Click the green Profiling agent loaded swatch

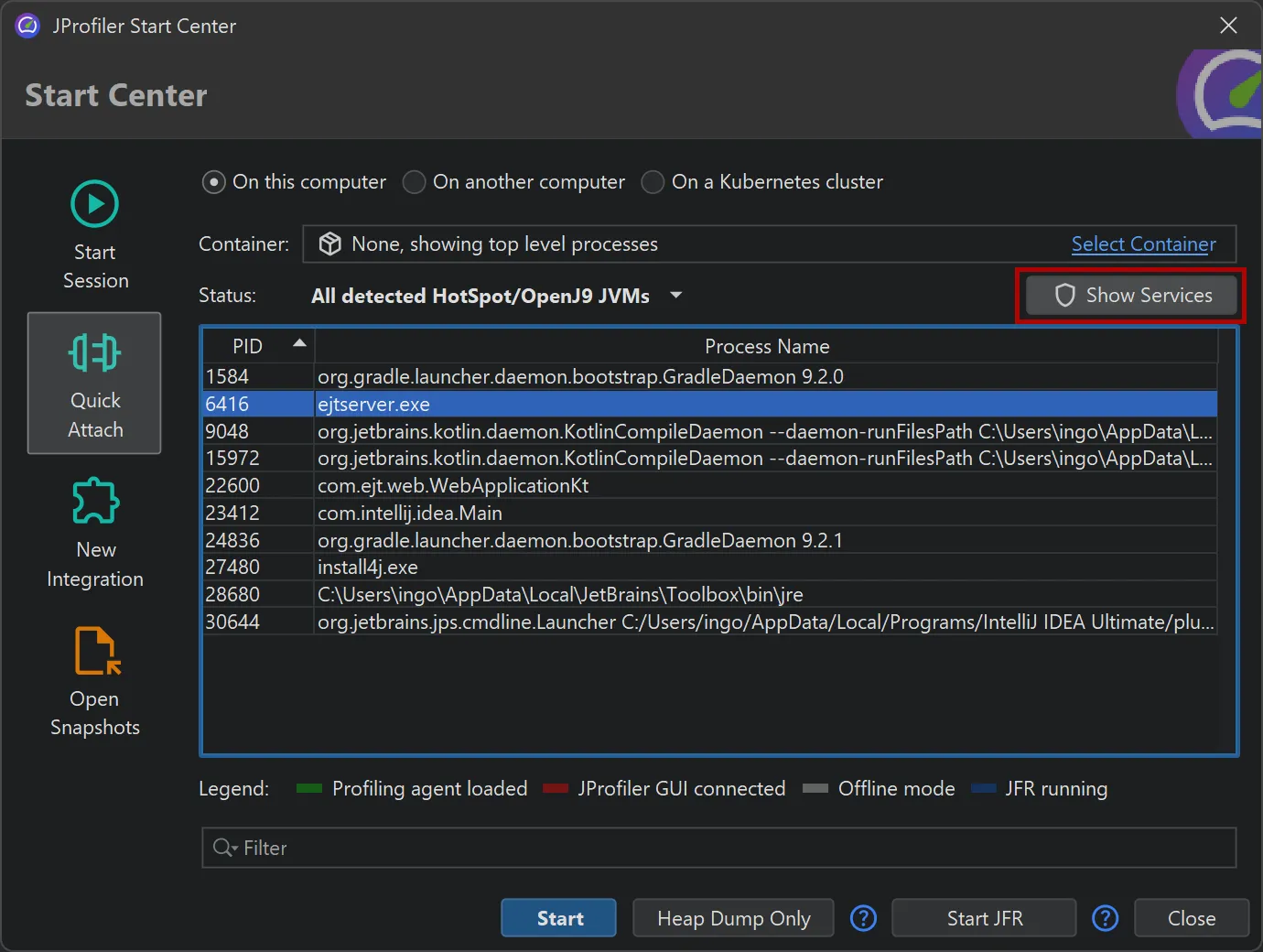[309, 789]
